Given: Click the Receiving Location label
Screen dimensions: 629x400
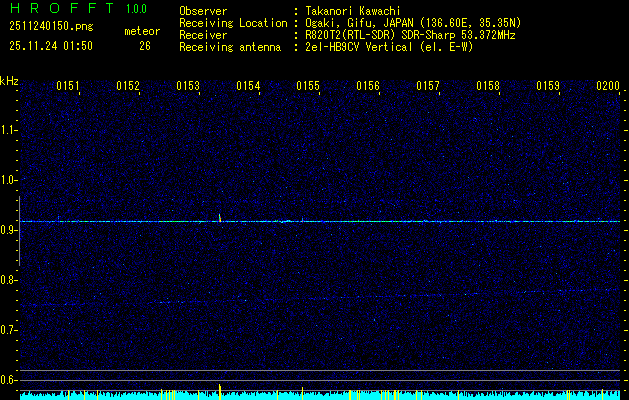Looking at the screenshot, I should 233,23.
